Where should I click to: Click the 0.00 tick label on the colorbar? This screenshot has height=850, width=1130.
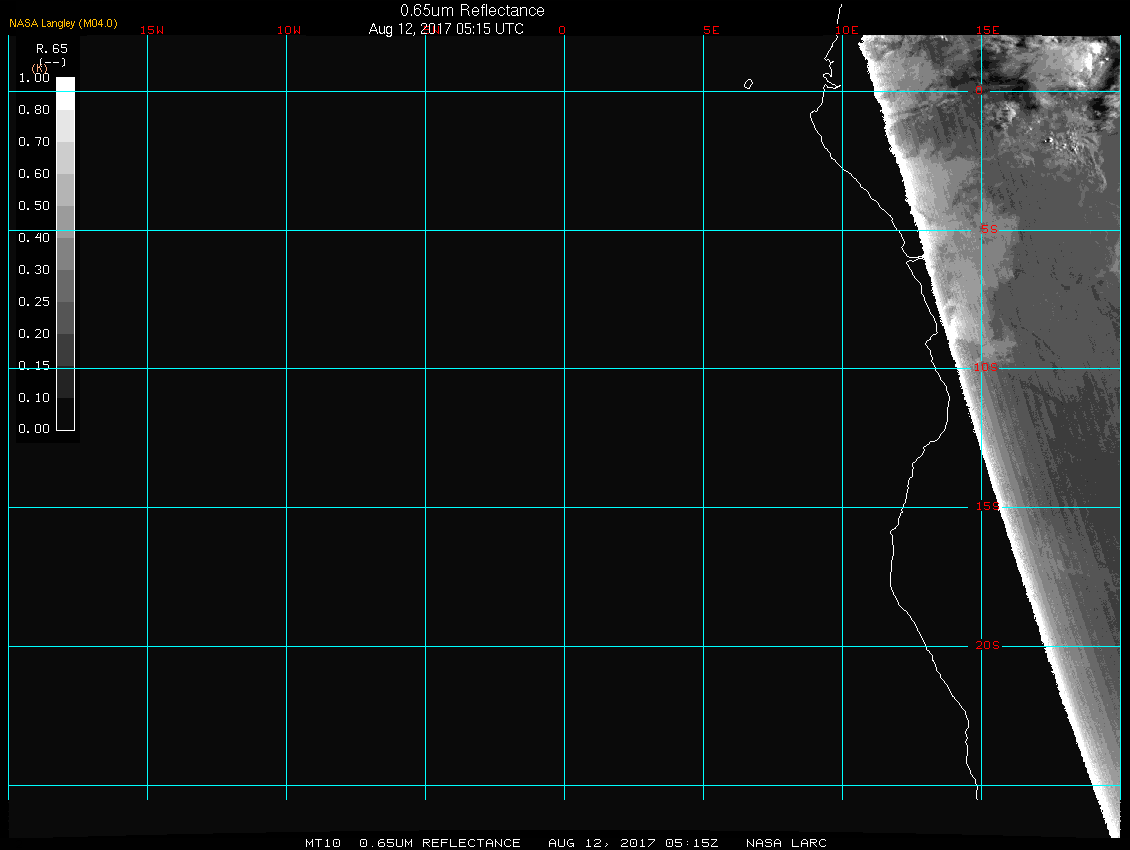34,429
